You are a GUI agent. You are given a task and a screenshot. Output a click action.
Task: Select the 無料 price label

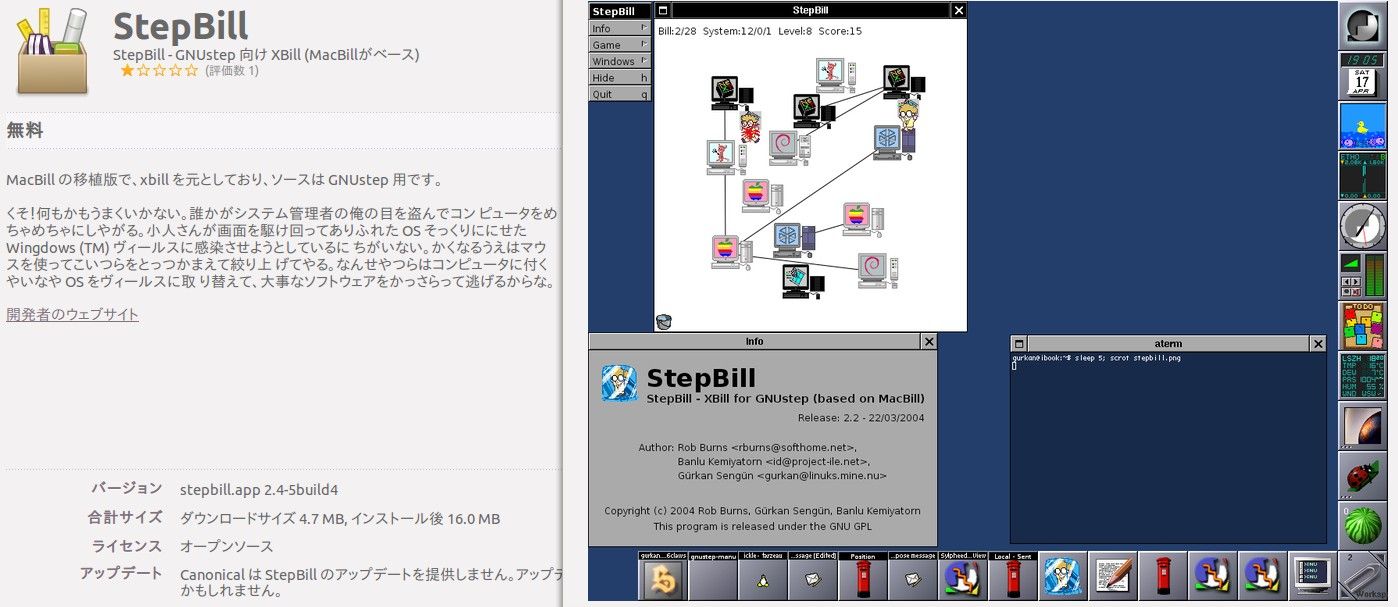[25, 130]
